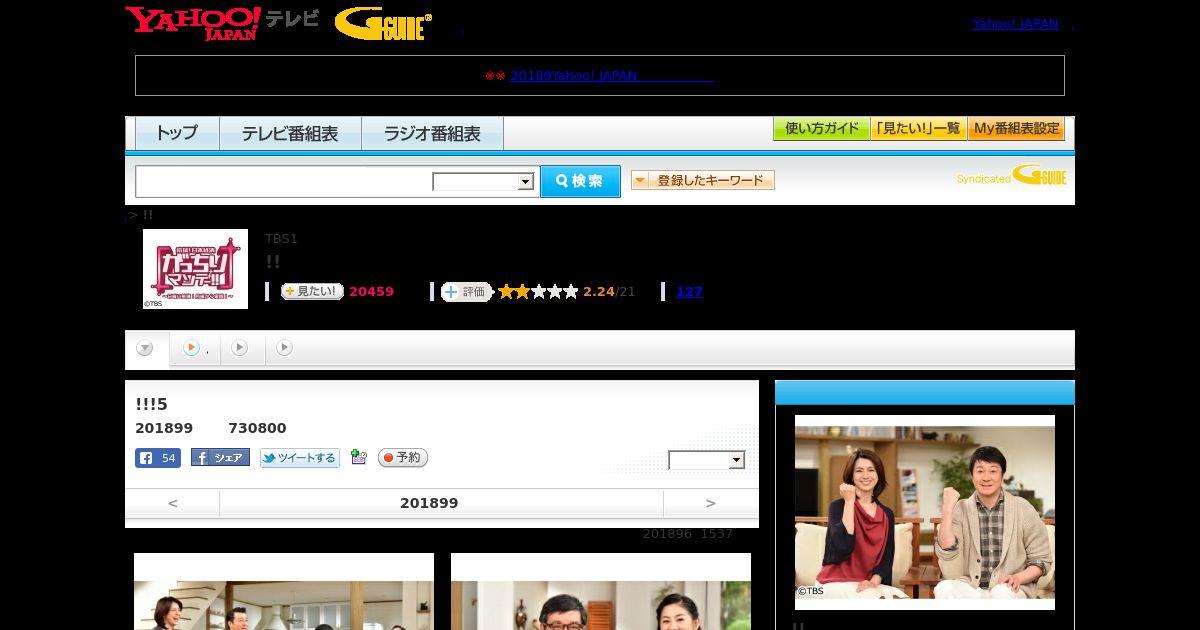The image size is (1200, 630).
Task: Expand 登録したキーワード dropdown
Action: 702,180
